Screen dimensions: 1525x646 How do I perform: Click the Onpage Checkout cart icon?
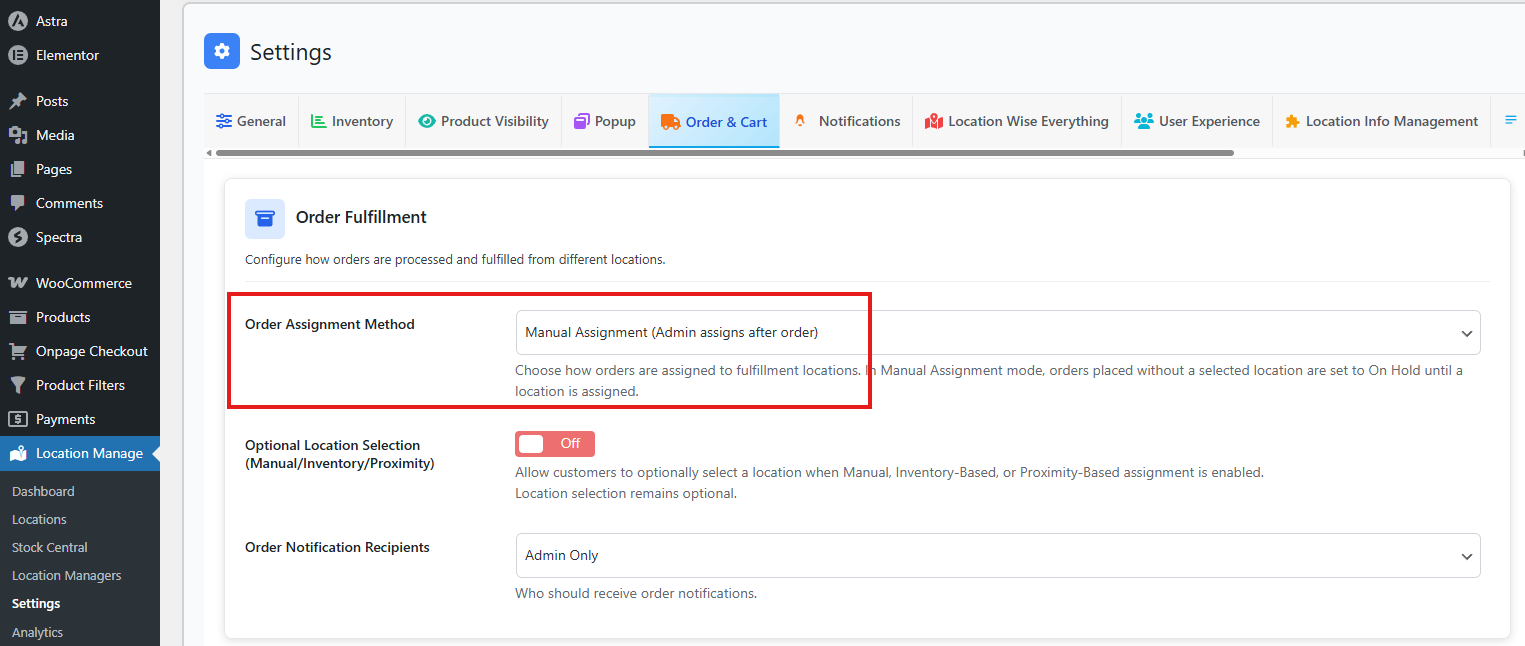pyautogui.click(x=17, y=351)
